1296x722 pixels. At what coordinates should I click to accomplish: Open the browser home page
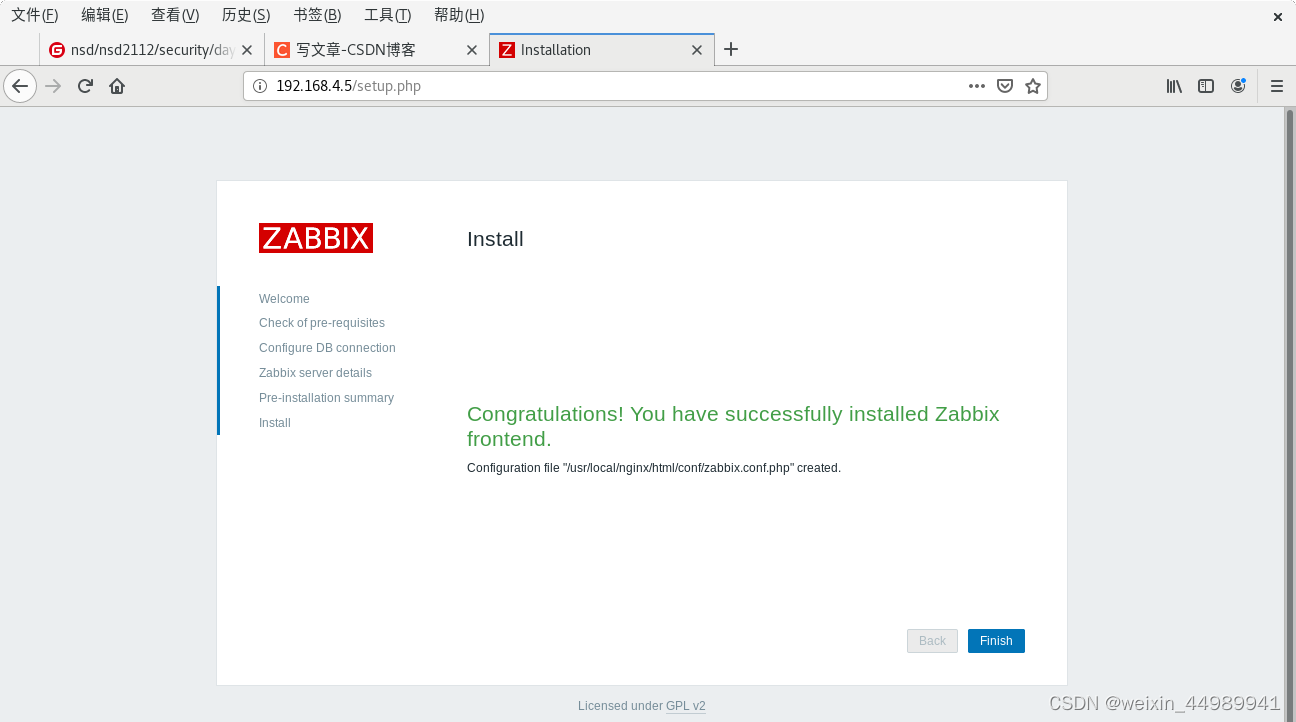(x=117, y=86)
